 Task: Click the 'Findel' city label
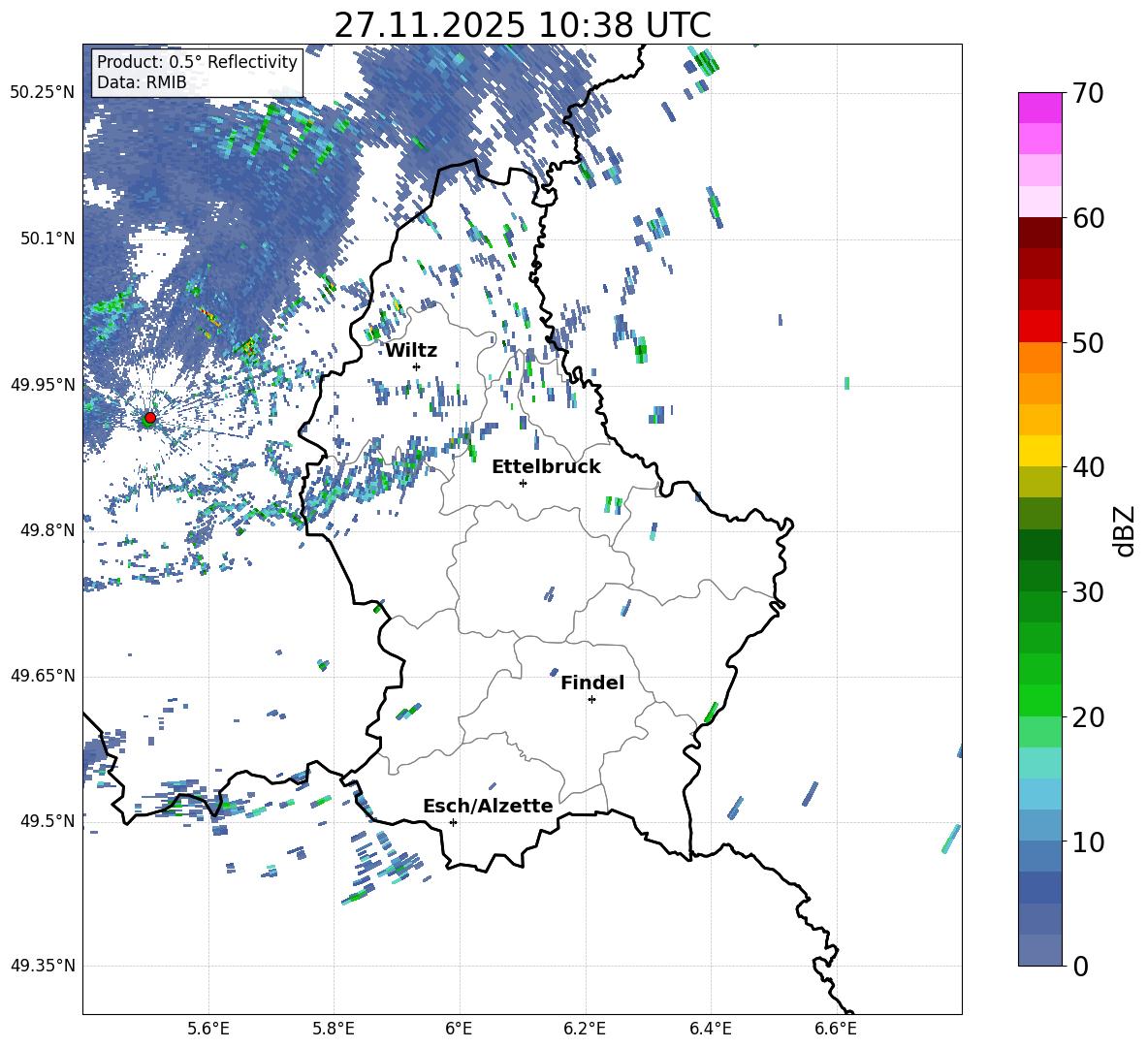point(592,683)
